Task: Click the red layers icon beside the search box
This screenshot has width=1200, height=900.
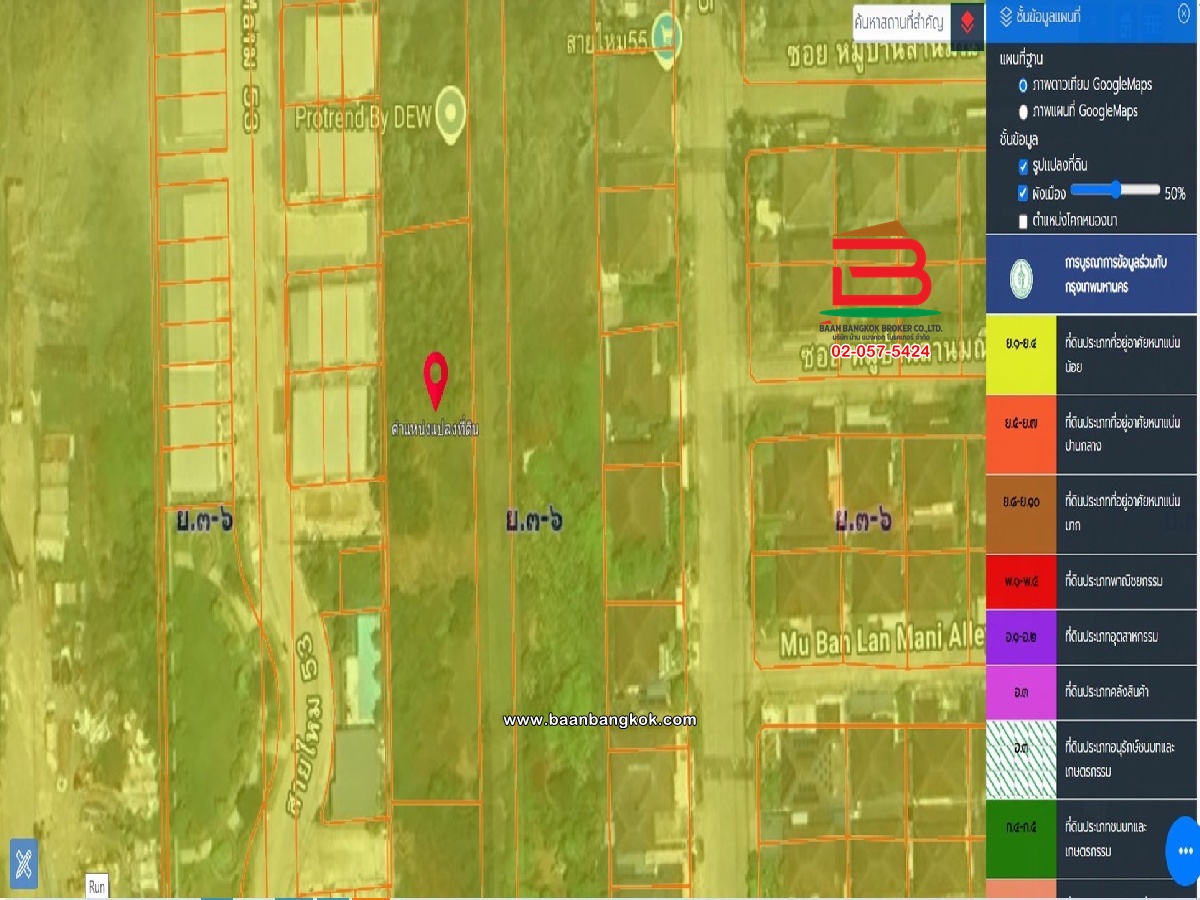Action: point(967,21)
